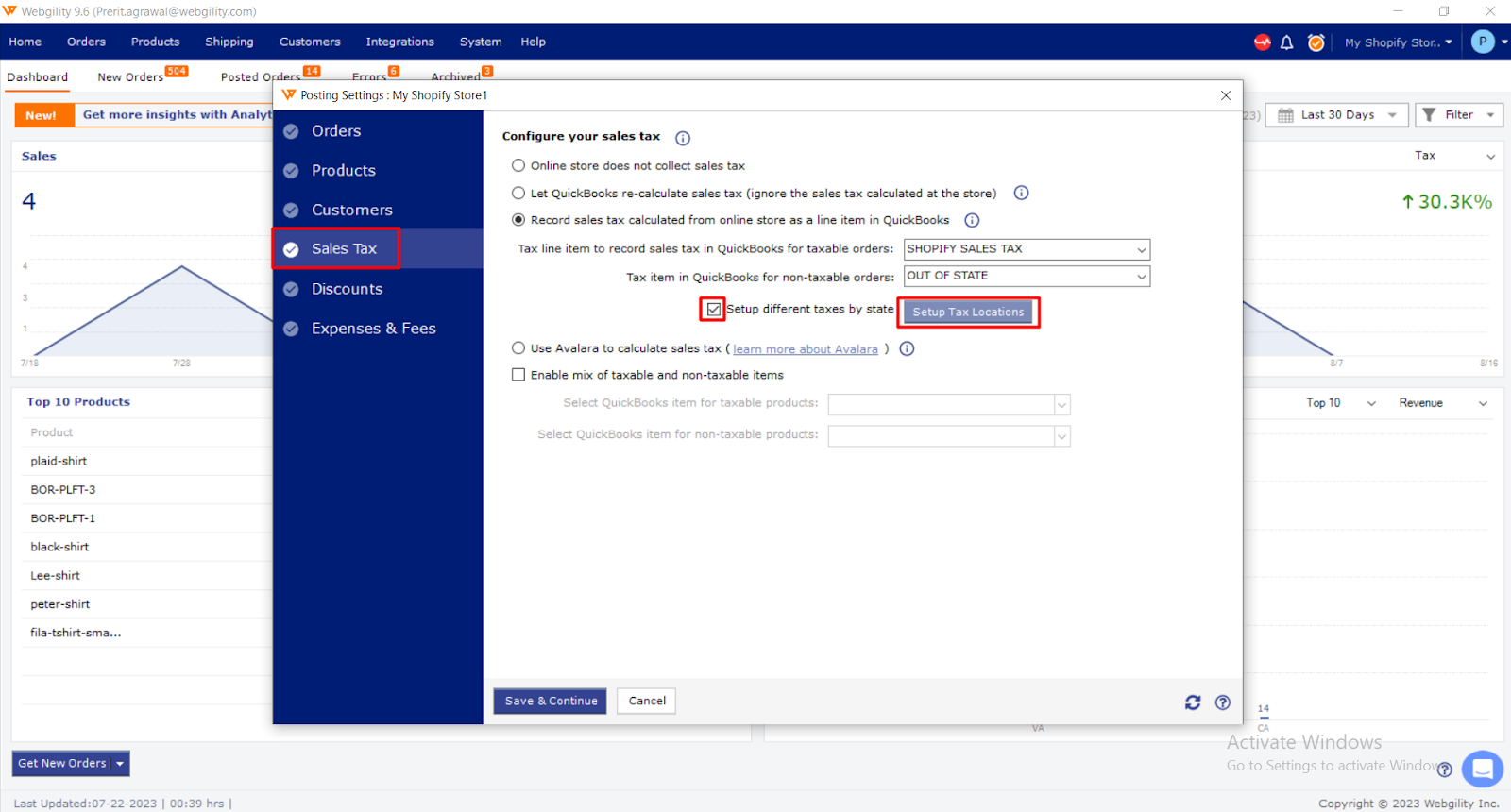Go to the Discounts settings section

(347, 289)
